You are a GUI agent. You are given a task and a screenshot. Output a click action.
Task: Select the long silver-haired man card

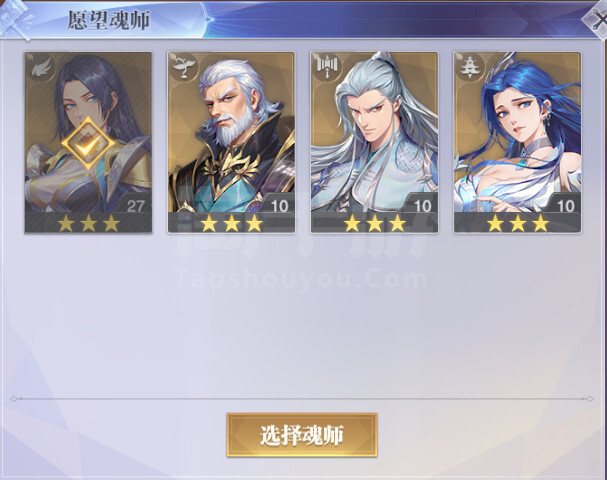click(374, 142)
